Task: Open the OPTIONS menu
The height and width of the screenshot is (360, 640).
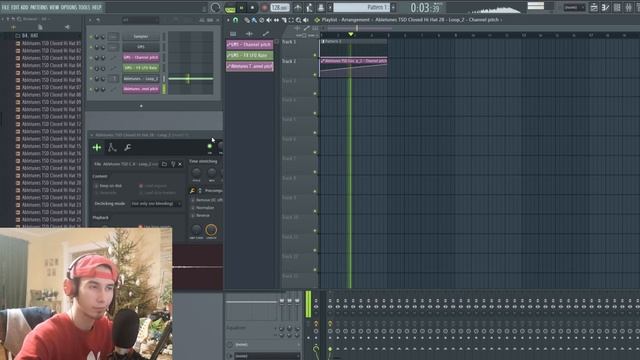Action: click(69, 7)
